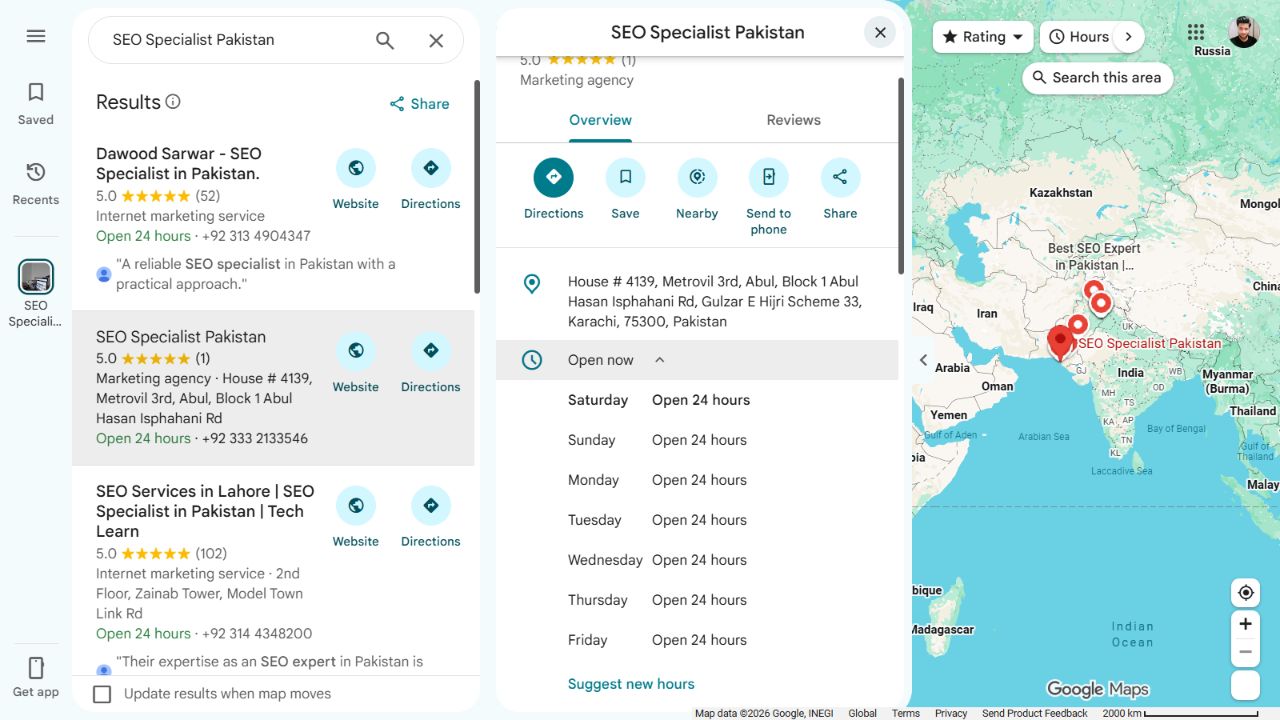The width and height of the screenshot is (1280, 720).
Task: Enable Update results when map moves
Action: [x=102, y=694]
